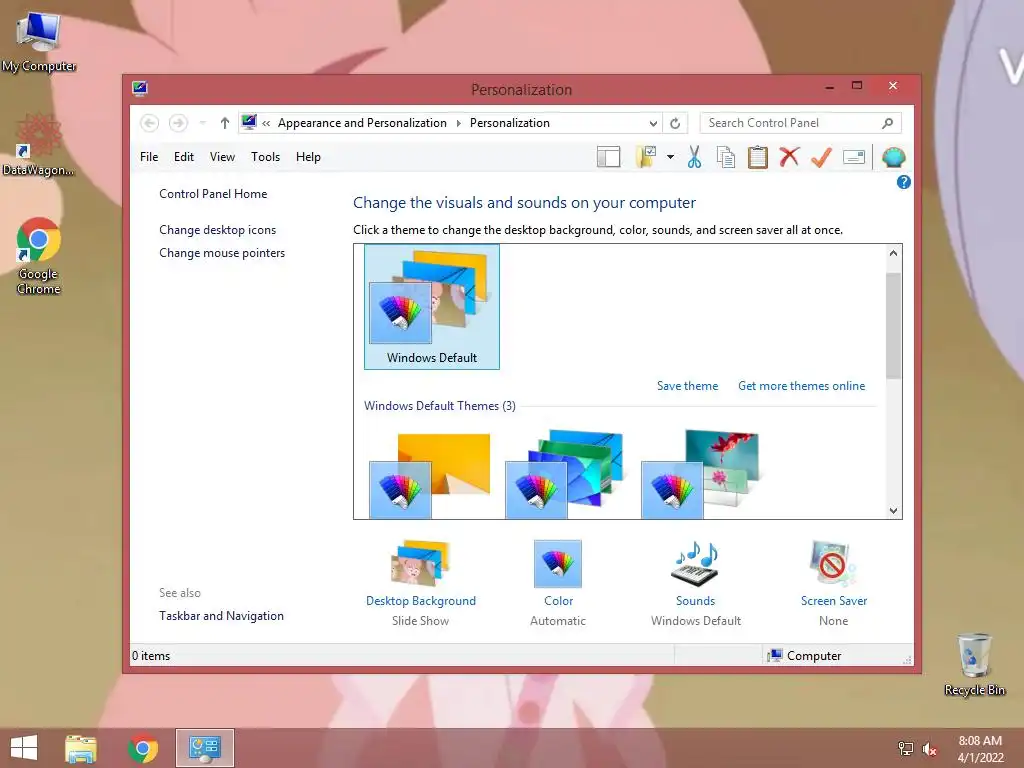Click the network tray icon
This screenshot has height=768, width=1024.
(x=906, y=749)
